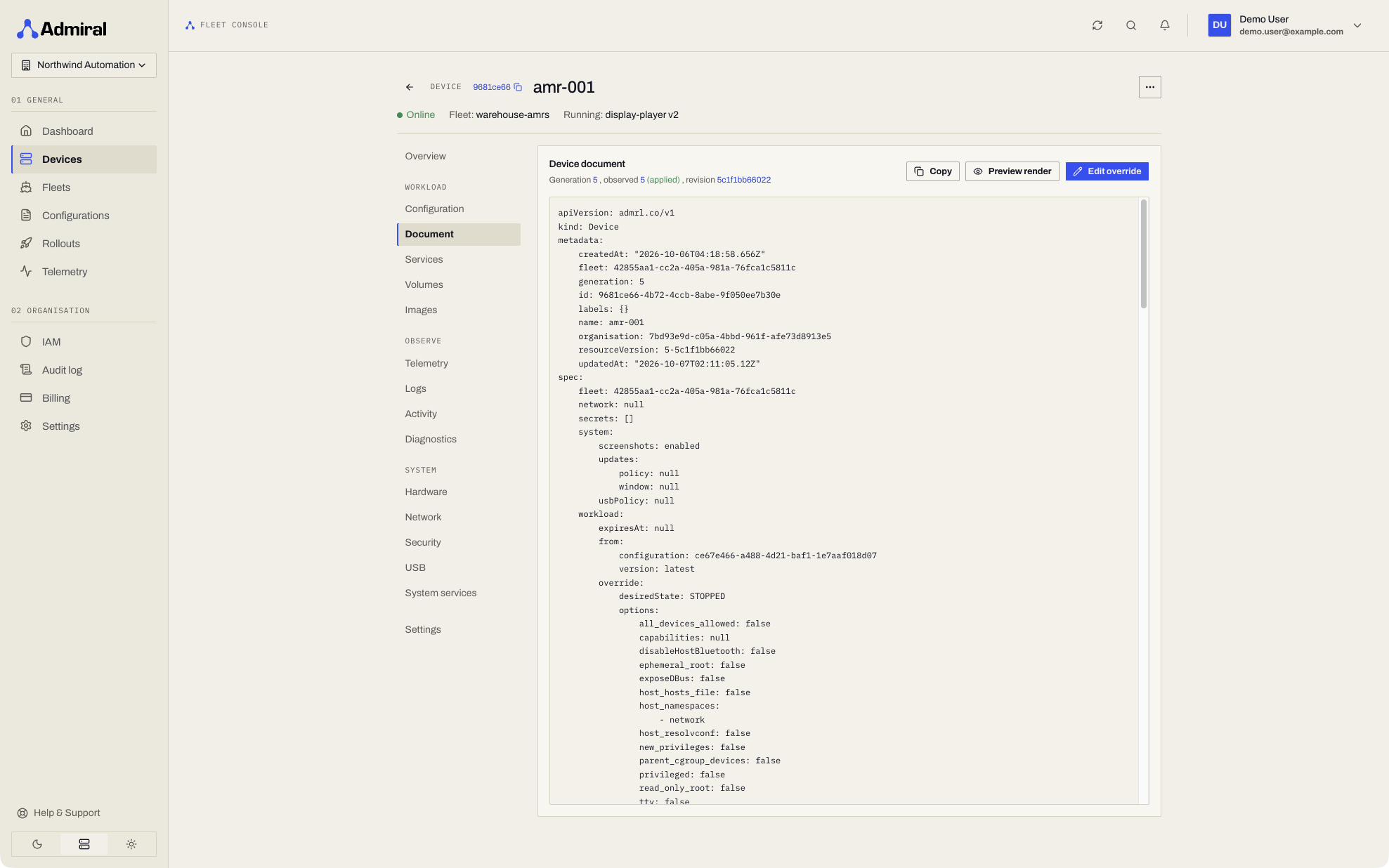Image resolution: width=1389 pixels, height=868 pixels.
Task: Open Billing page
Action: coord(84,398)
